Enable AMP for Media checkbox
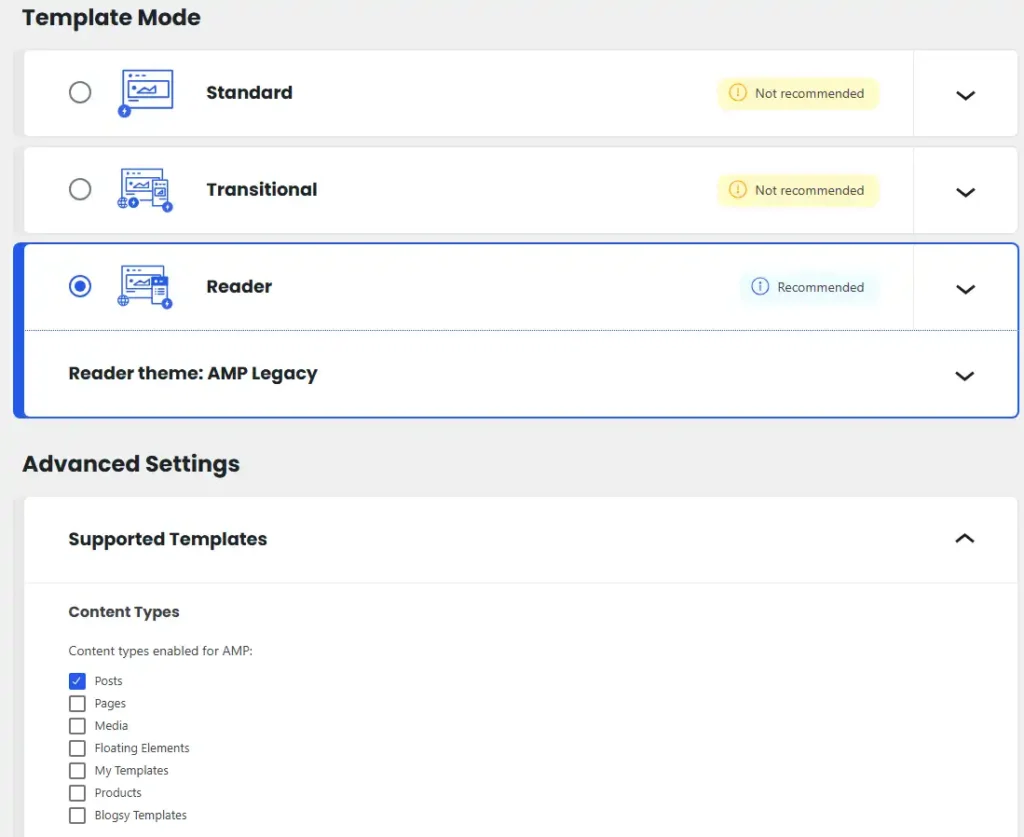This screenshot has width=1024, height=837. 77,726
